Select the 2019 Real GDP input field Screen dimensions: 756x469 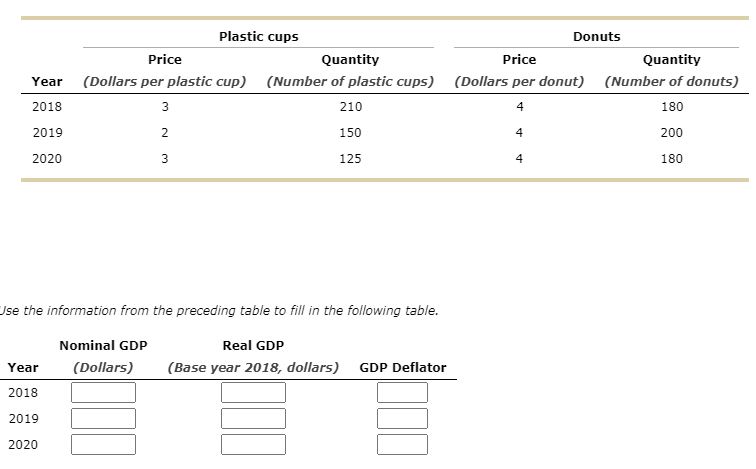(253, 418)
